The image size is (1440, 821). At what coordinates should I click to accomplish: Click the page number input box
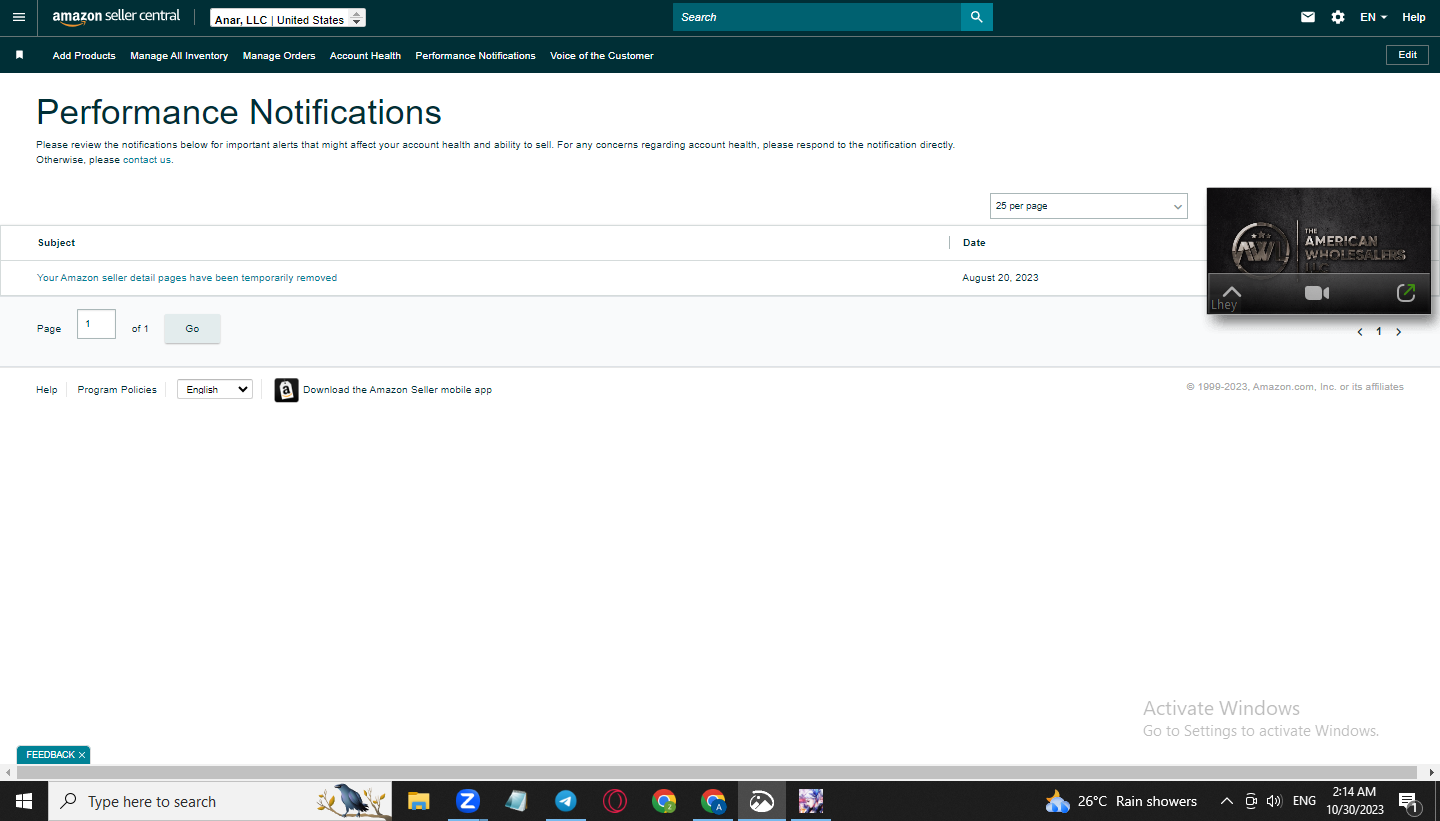(96, 324)
